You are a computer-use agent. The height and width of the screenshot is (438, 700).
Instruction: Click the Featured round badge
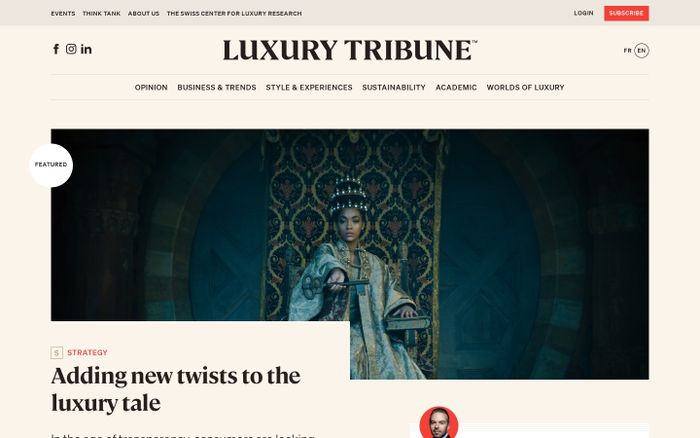pos(51,165)
